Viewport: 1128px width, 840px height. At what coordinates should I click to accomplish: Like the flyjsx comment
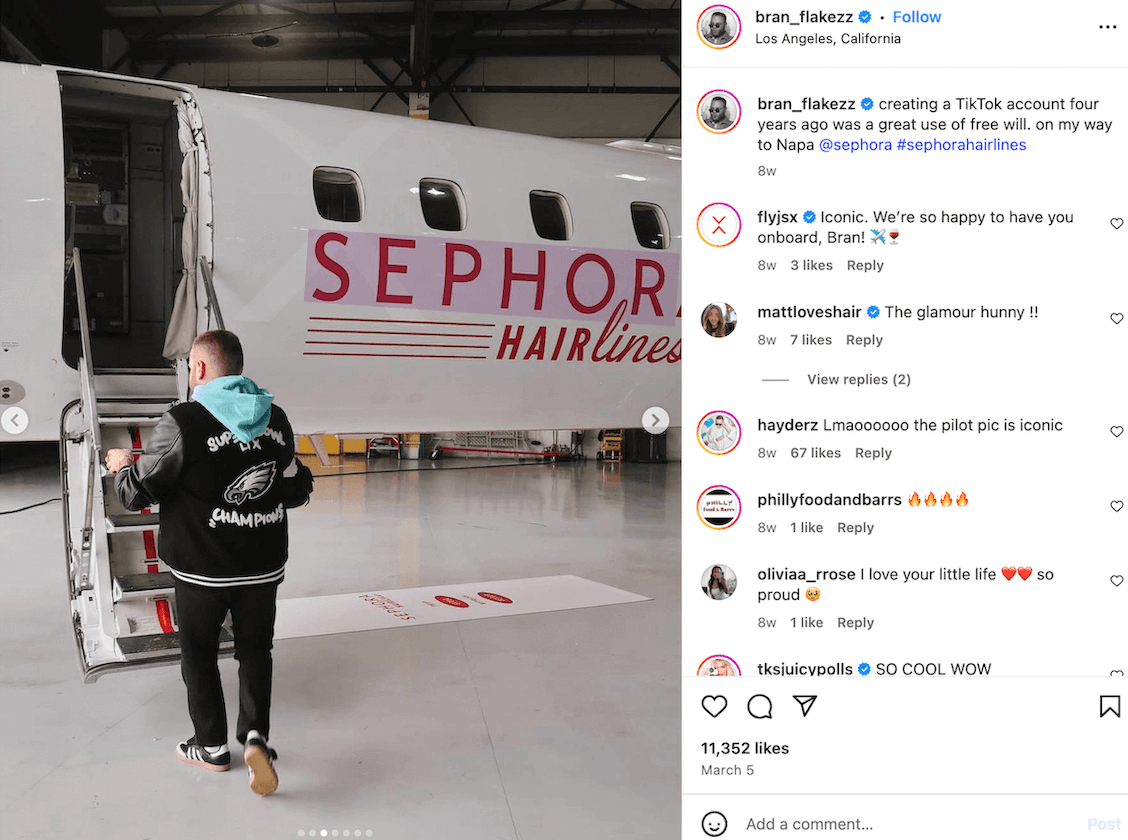tap(1116, 224)
